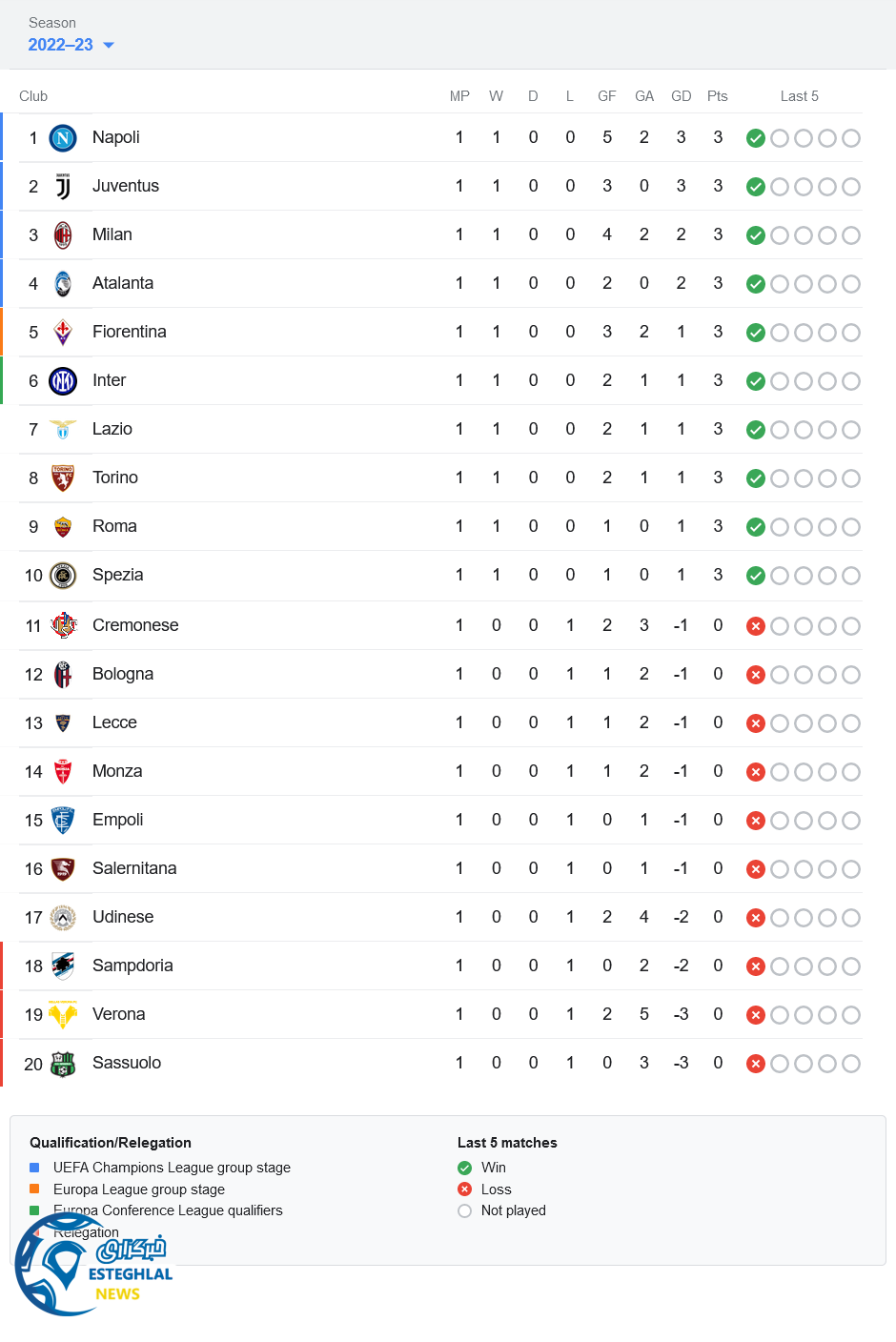The height and width of the screenshot is (1342, 896).
Task: Click the Roma club crest
Action: (x=63, y=527)
